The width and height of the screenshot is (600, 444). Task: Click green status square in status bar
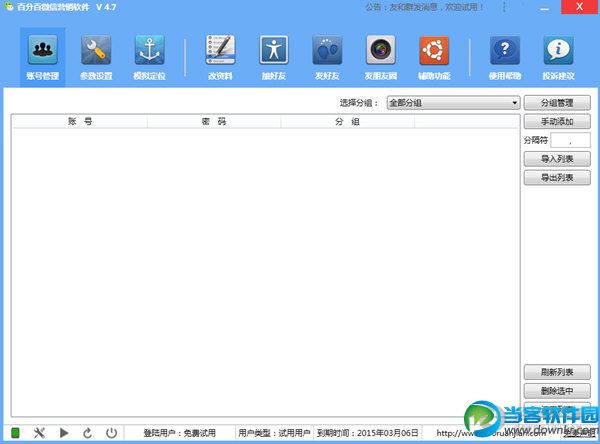15,433
